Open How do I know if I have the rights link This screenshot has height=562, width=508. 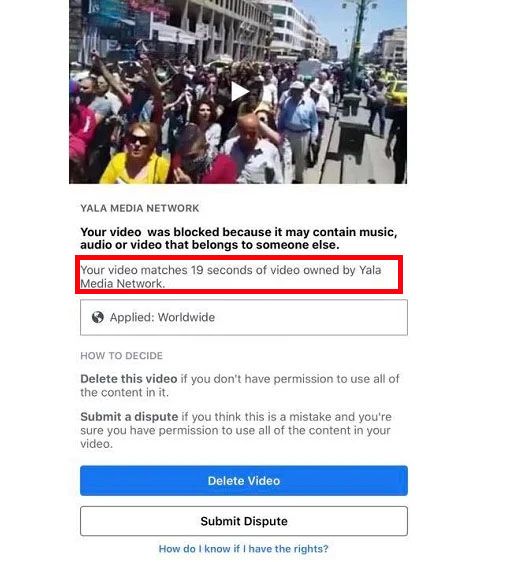point(243,549)
